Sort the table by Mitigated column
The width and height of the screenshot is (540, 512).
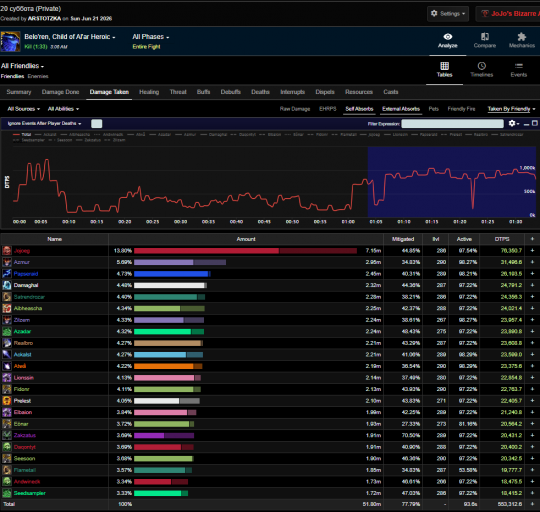pos(403,239)
